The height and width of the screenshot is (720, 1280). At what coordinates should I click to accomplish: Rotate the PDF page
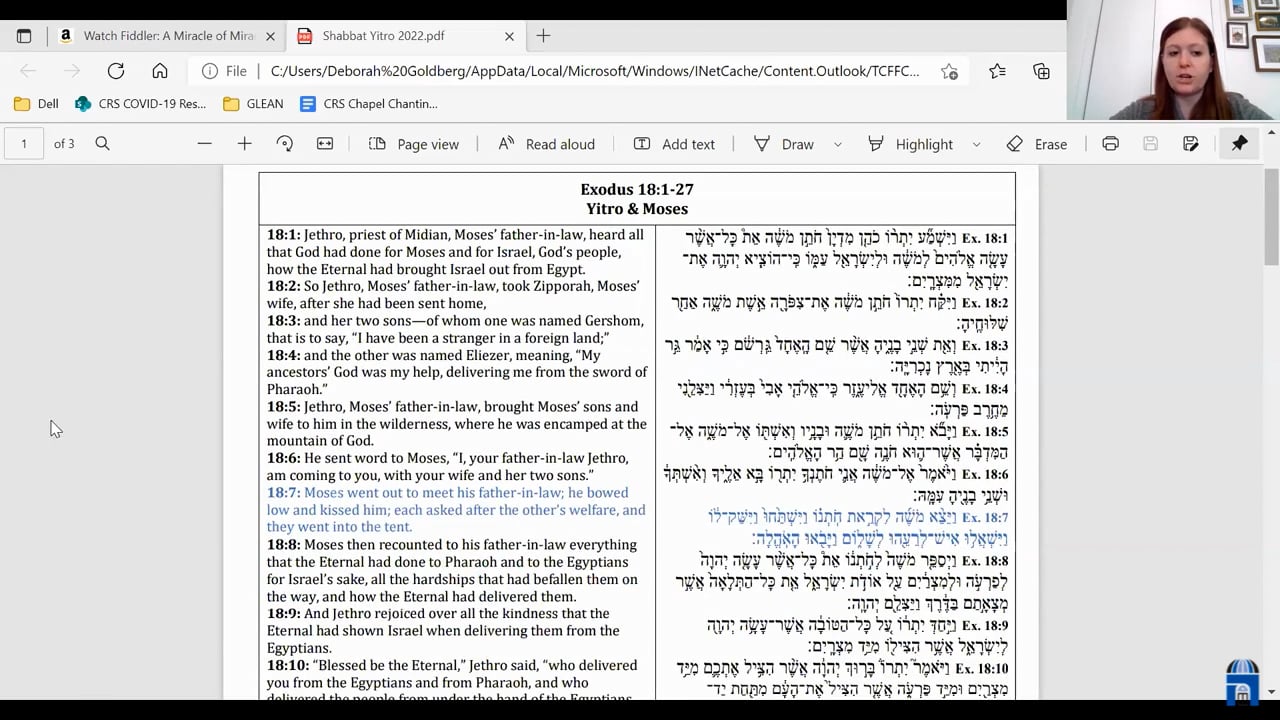285,144
